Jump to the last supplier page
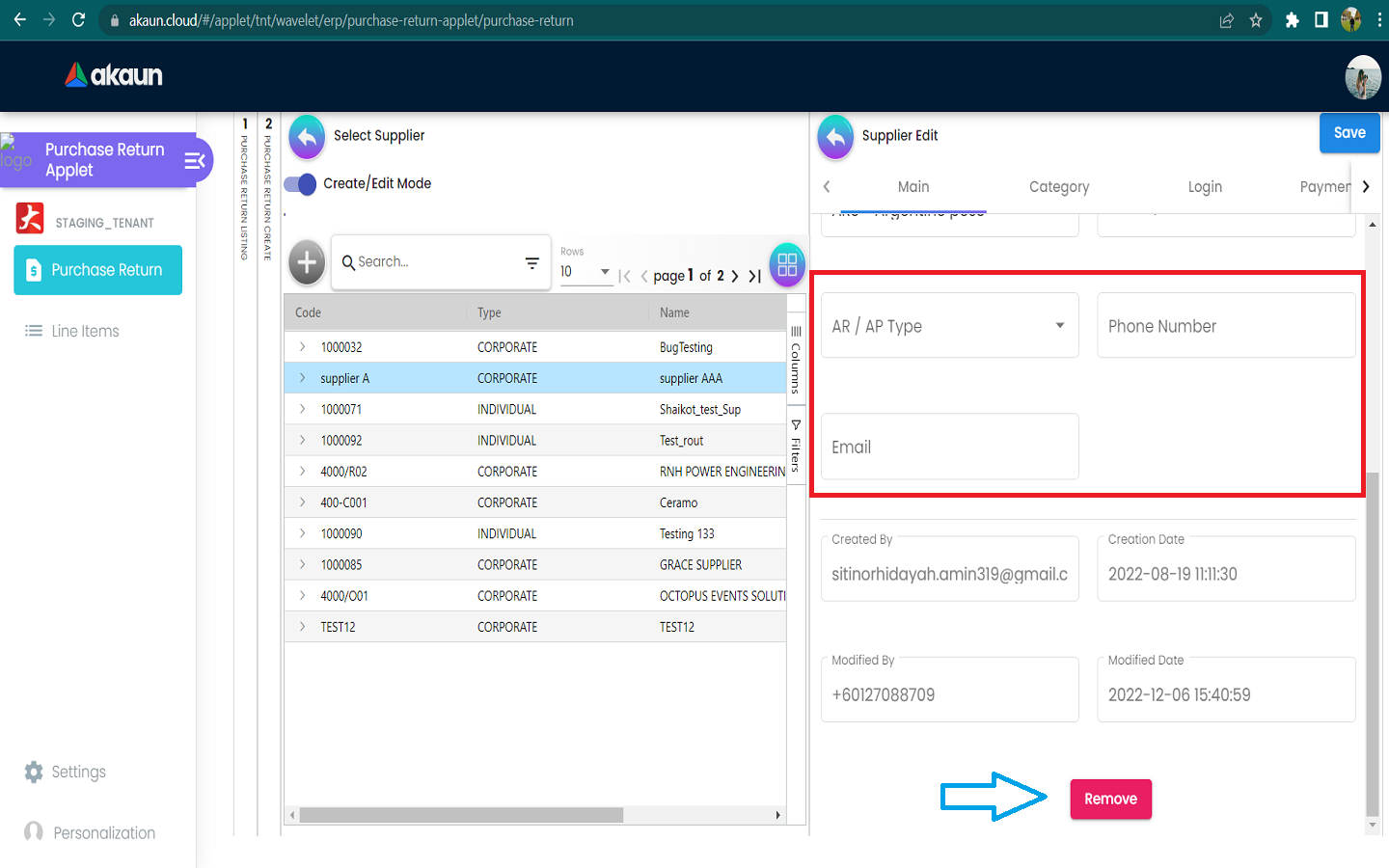Viewport: 1389px width, 868px height. [x=755, y=276]
